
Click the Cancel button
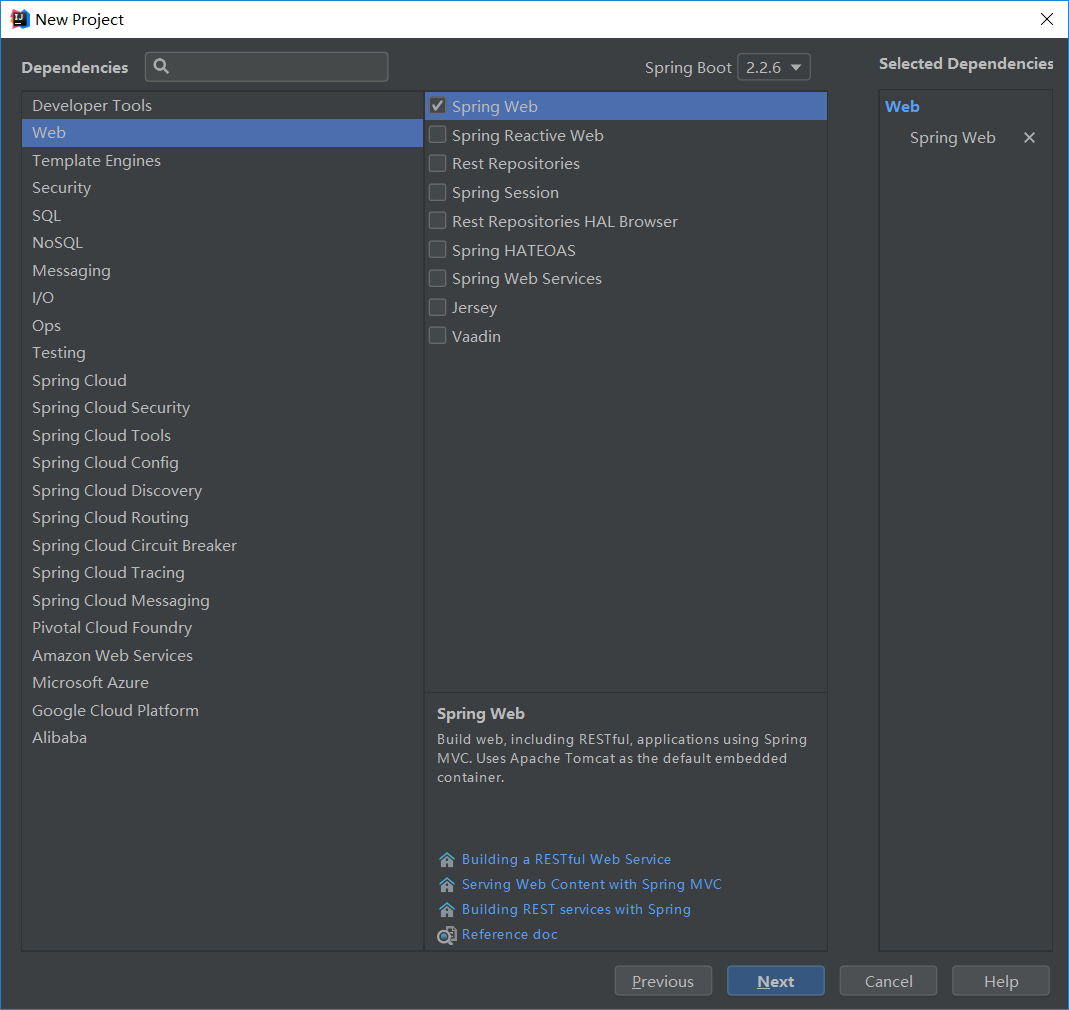pyautogui.click(x=888, y=981)
